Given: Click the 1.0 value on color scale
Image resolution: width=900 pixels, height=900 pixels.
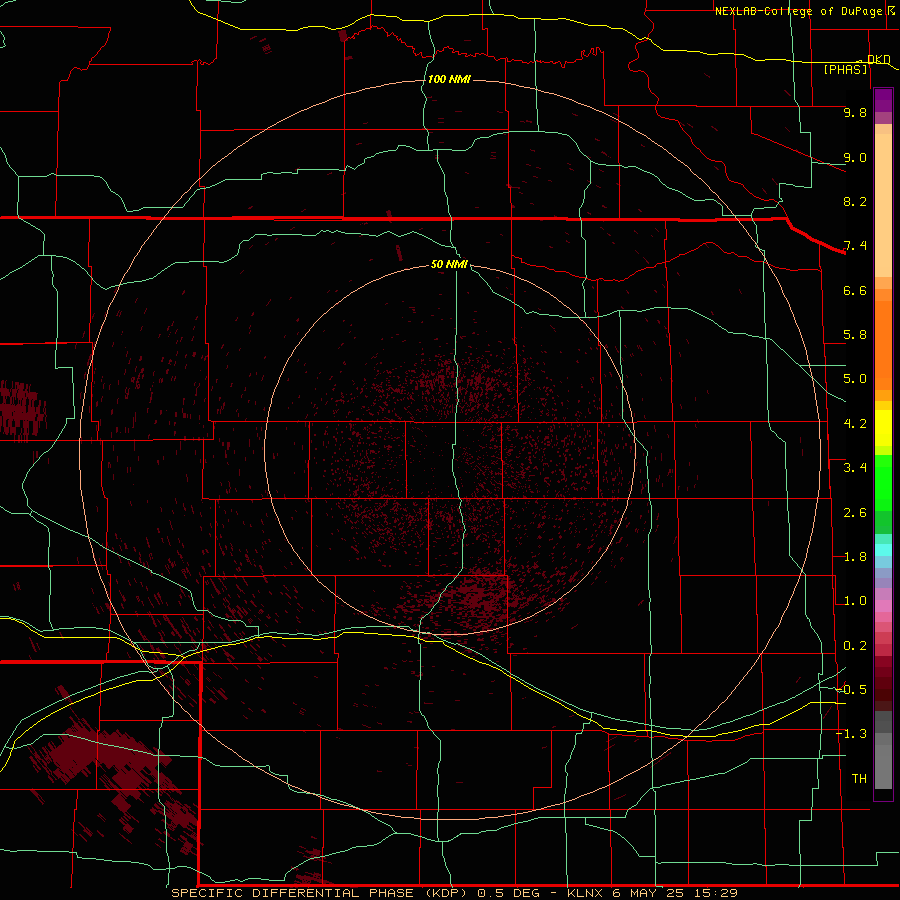Looking at the screenshot, I should point(855,601).
